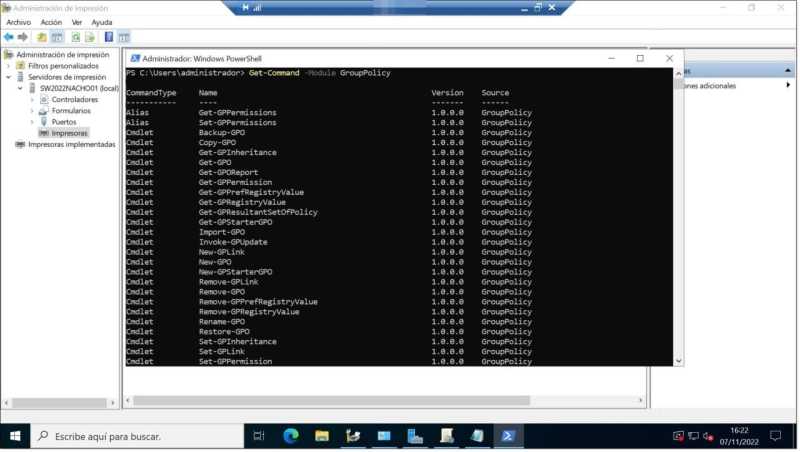Image resolution: width=800 pixels, height=452 pixels.
Task: Click the pin icon on the remote connection bar
Action: point(245,8)
